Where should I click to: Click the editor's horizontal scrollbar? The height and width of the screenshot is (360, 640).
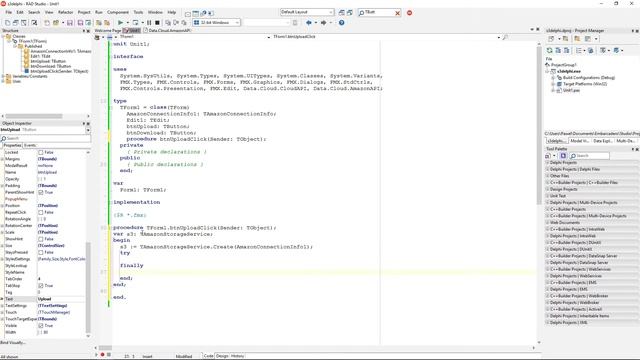click(x=314, y=348)
